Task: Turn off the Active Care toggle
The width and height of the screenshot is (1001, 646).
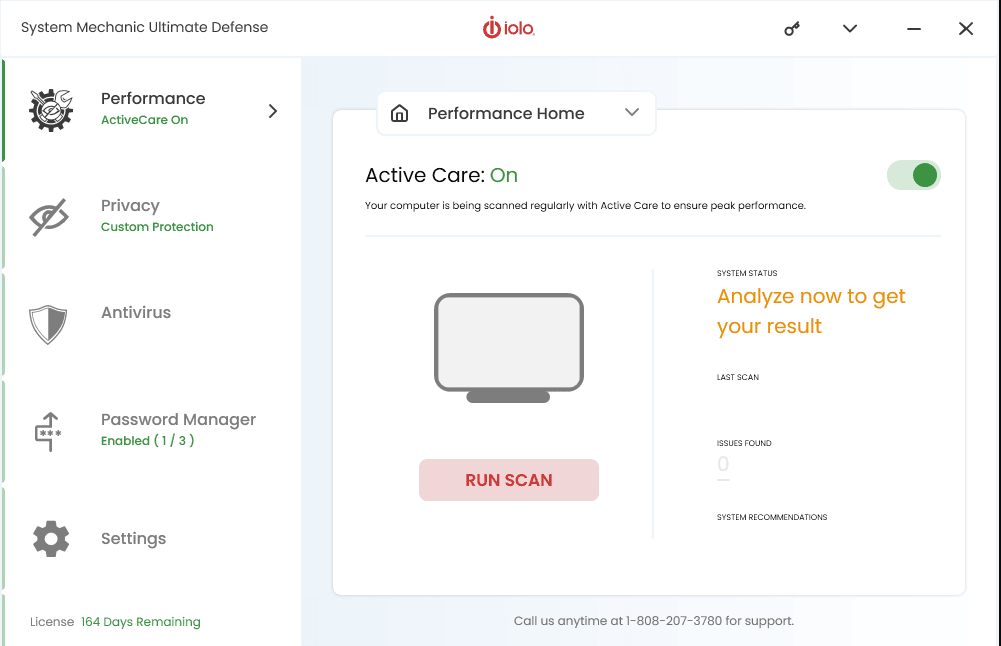Action: [x=914, y=175]
